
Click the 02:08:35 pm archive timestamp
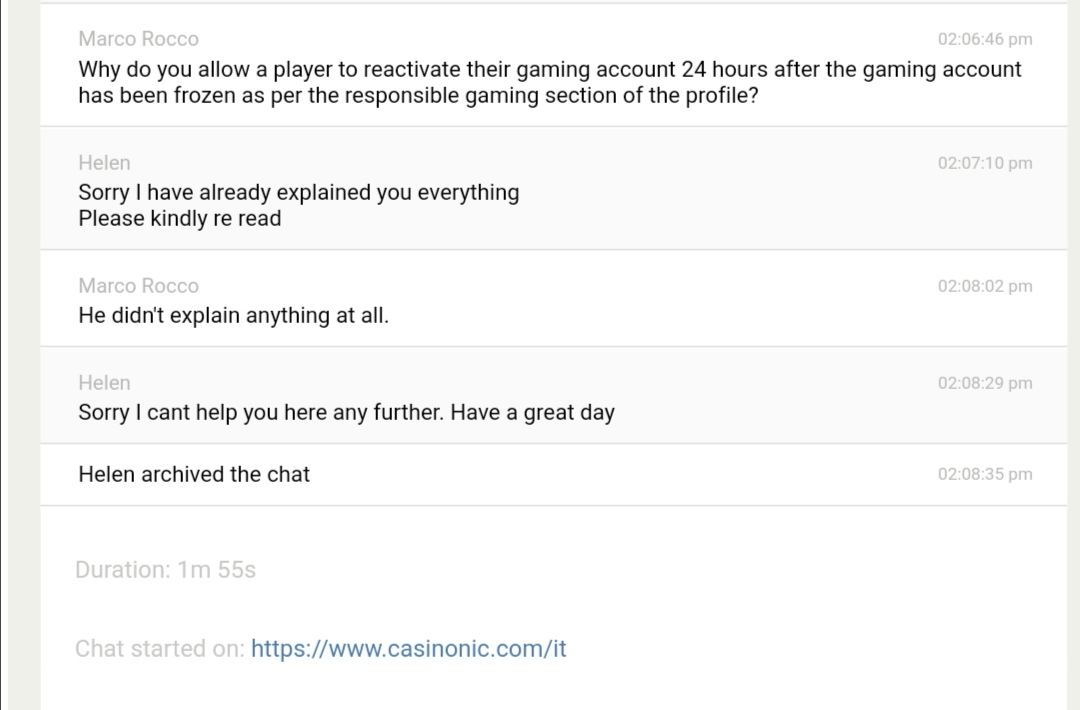(x=984, y=474)
